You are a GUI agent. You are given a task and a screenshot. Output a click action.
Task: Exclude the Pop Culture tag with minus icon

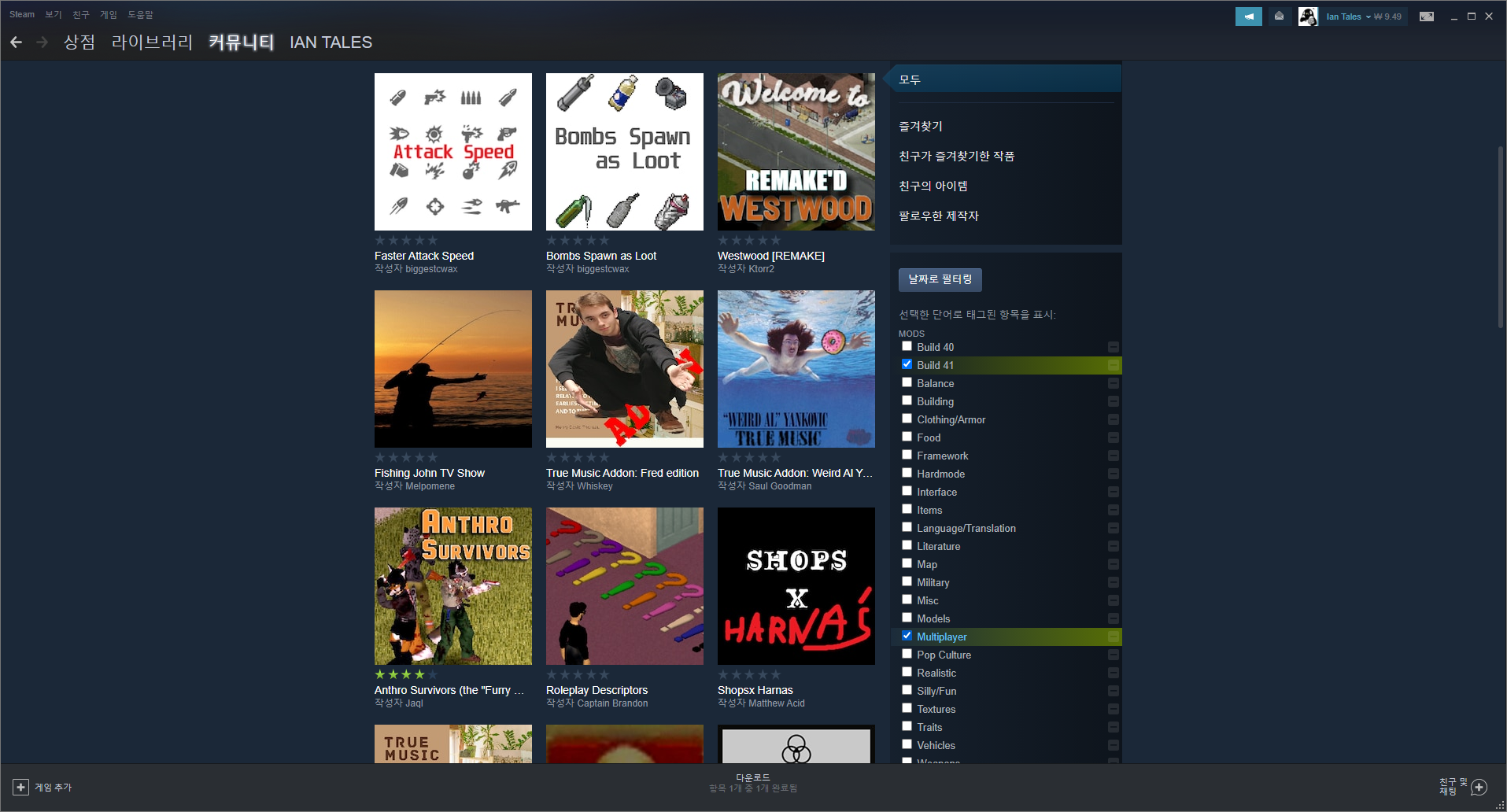[1113, 655]
